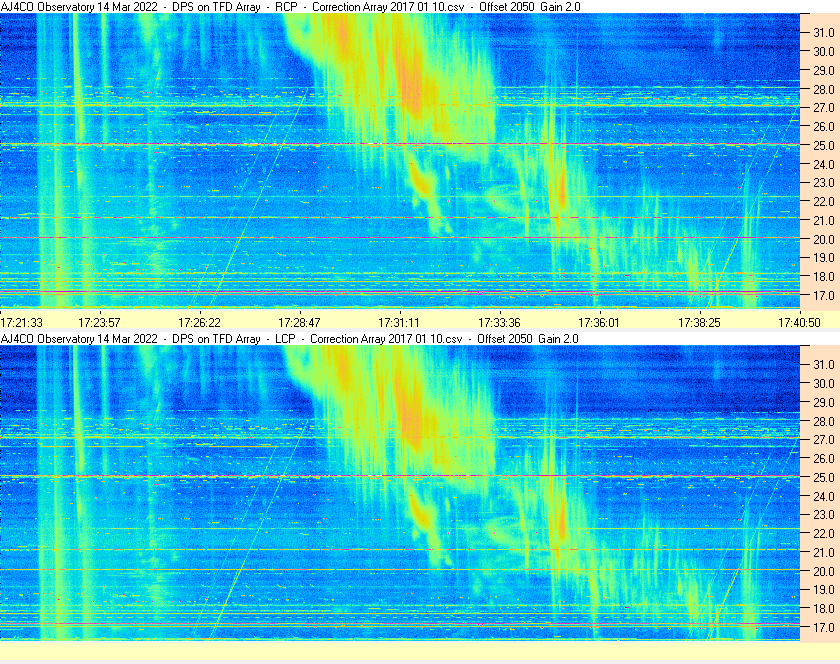
Task: Select the 17:31:11 timestamp on axis
Action: click(399, 322)
